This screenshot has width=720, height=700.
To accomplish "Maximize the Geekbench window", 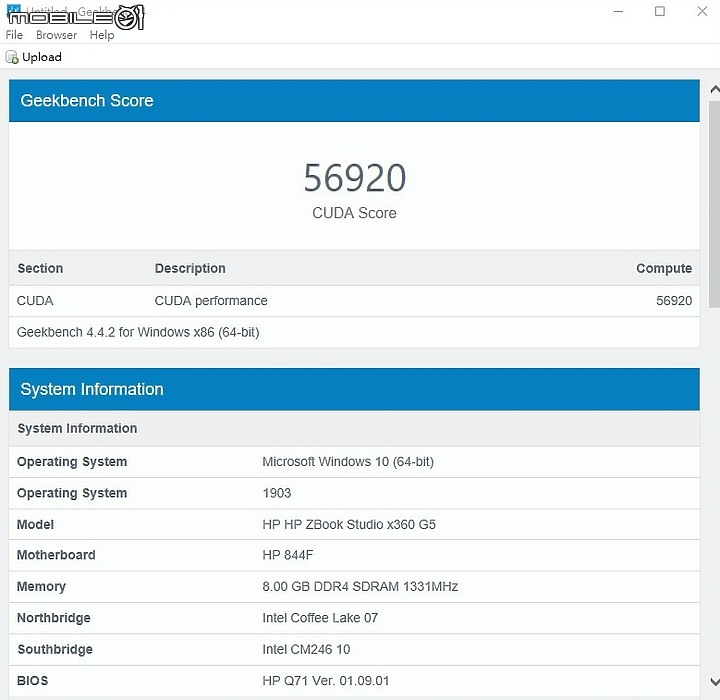I will pyautogui.click(x=660, y=11).
